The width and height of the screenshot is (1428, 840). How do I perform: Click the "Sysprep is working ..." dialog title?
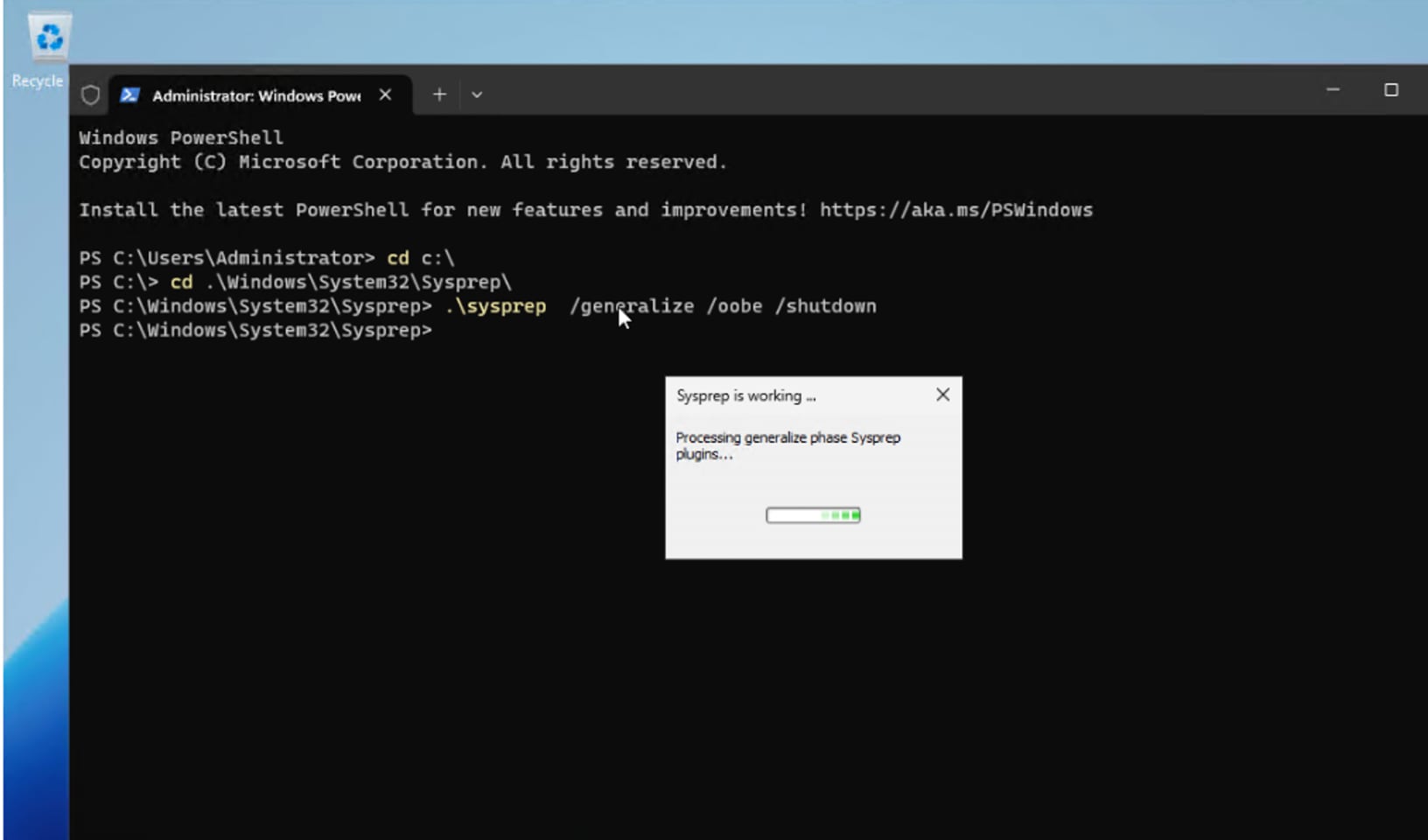[x=745, y=395]
